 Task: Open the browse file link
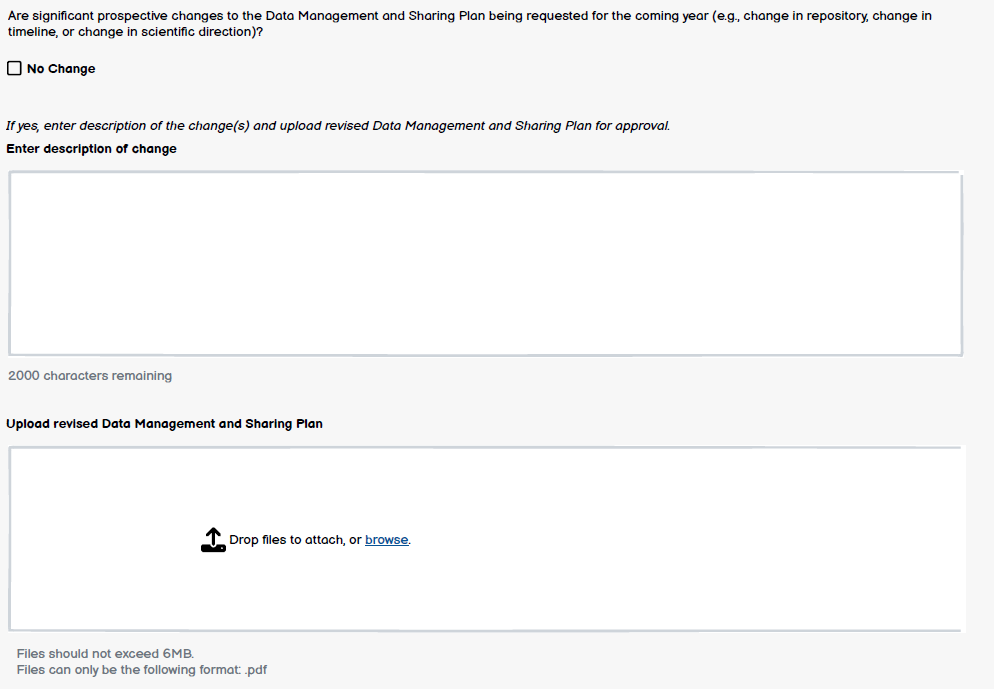click(x=386, y=540)
